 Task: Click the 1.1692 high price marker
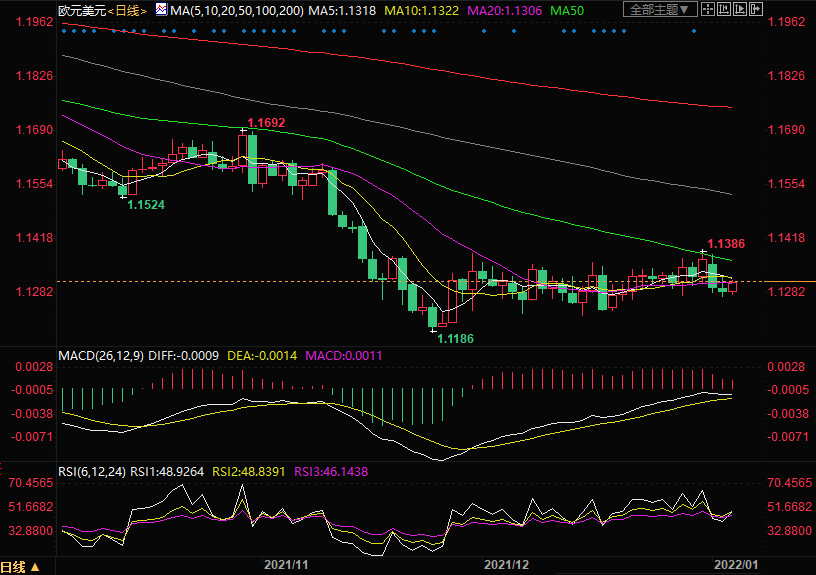tap(266, 123)
